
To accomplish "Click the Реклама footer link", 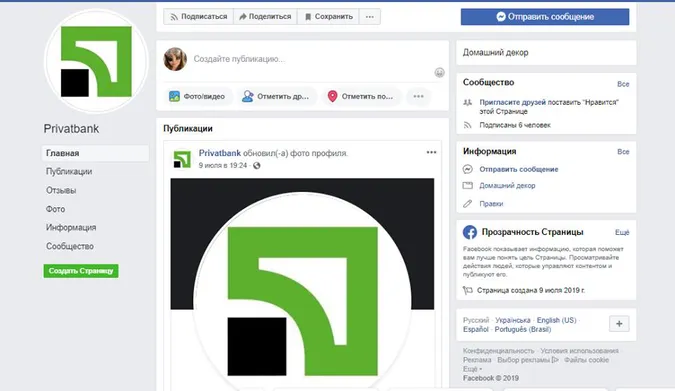I will (477, 360).
